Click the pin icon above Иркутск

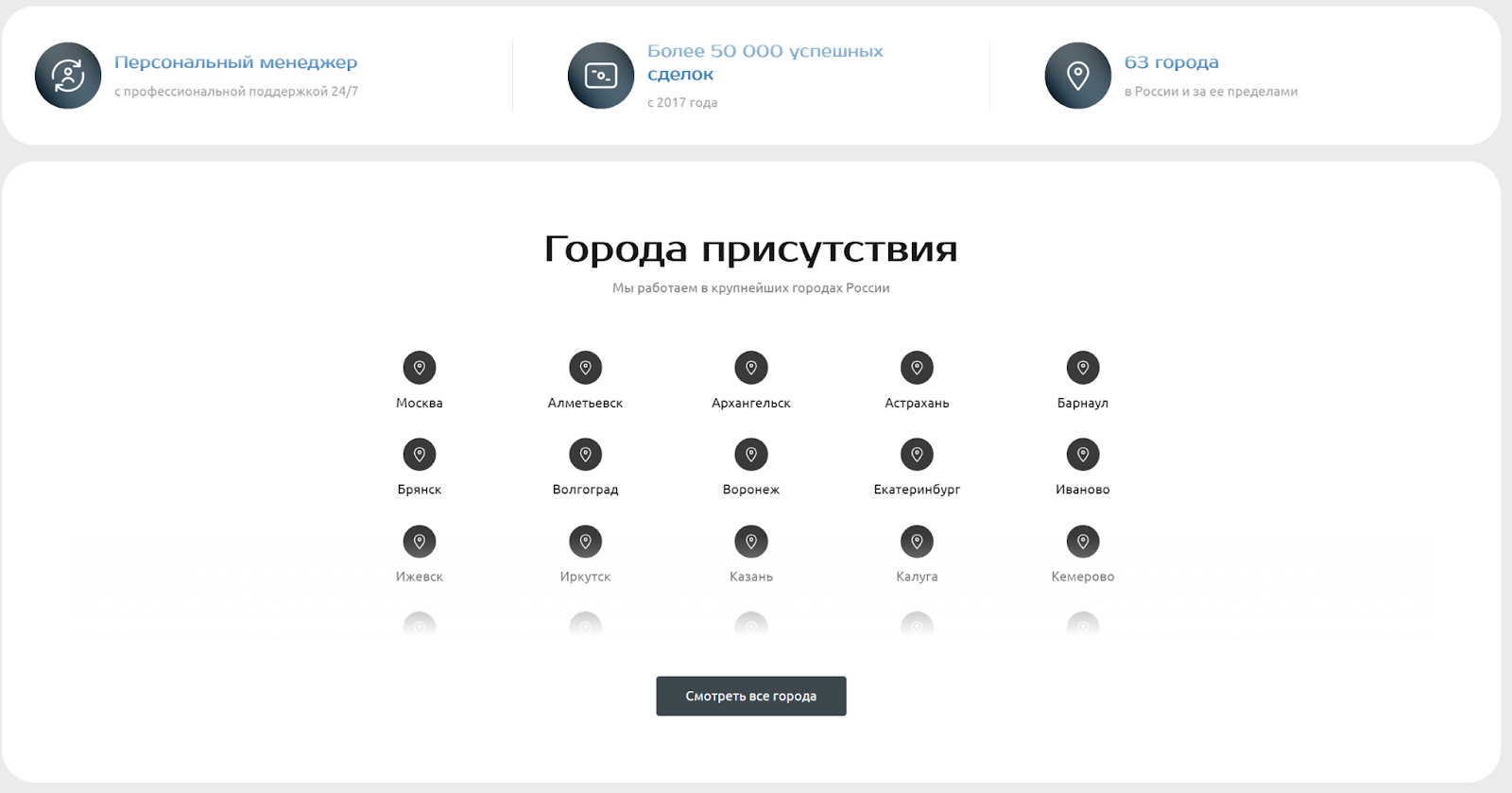pyautogui.click(x=586, y=542)
